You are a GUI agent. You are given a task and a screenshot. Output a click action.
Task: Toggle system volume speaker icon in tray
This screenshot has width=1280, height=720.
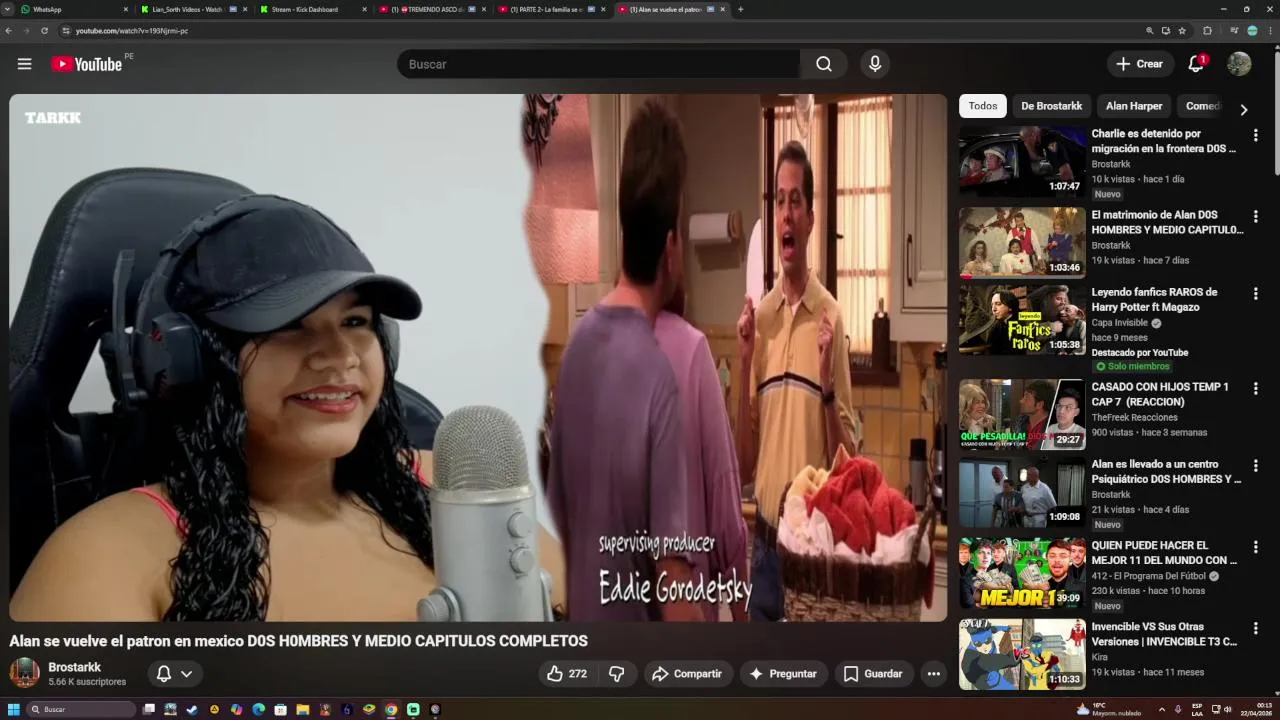coord(1228,709)
